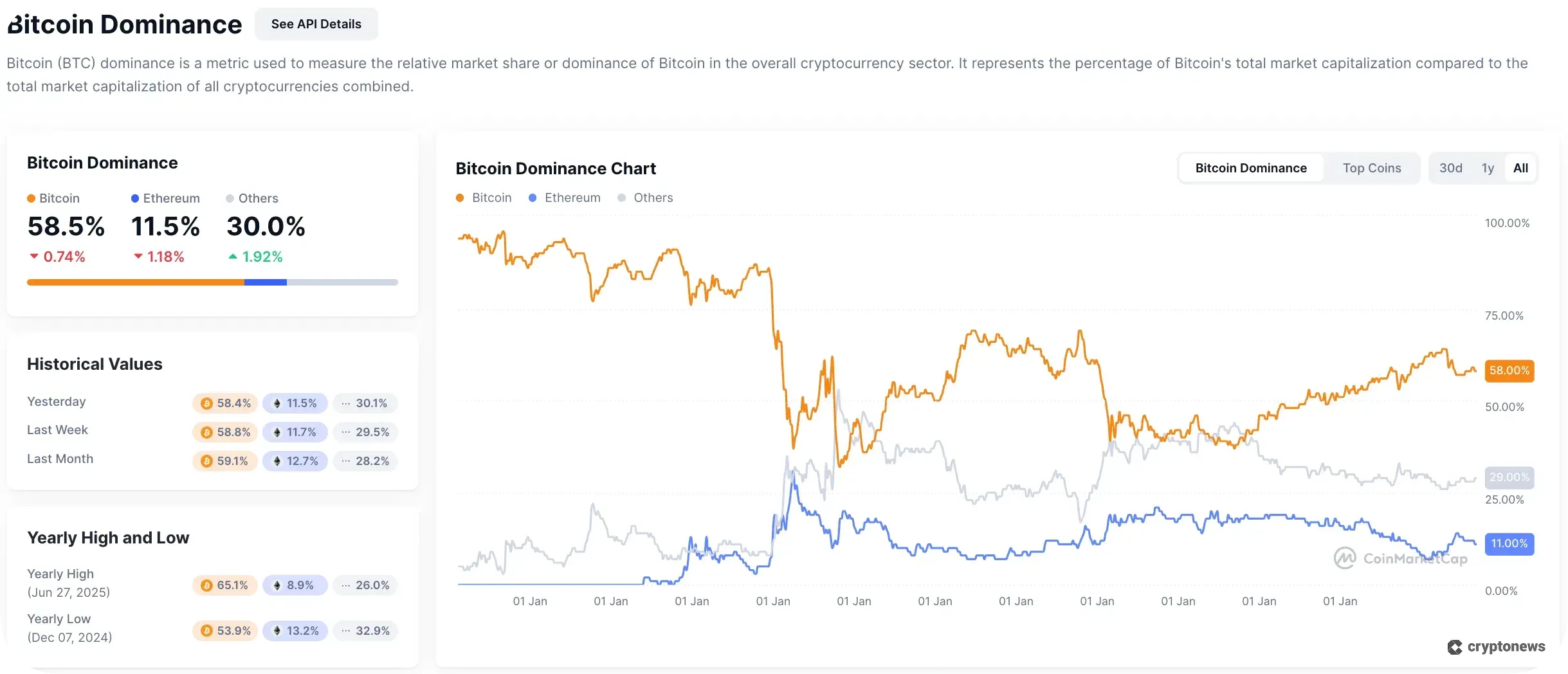Click the Bitcoin coin icon beside 58.4% Yesterday value

point(206,403)
